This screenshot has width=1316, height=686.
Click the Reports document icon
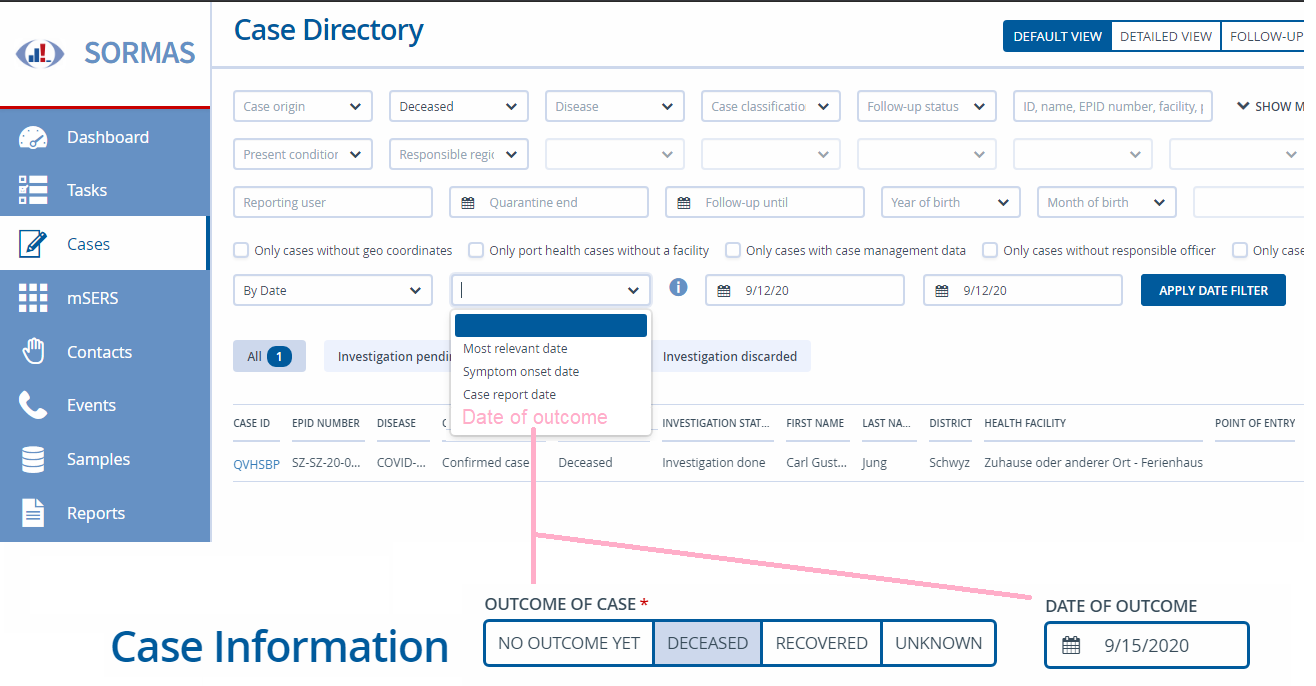click(x=33, y=513)
